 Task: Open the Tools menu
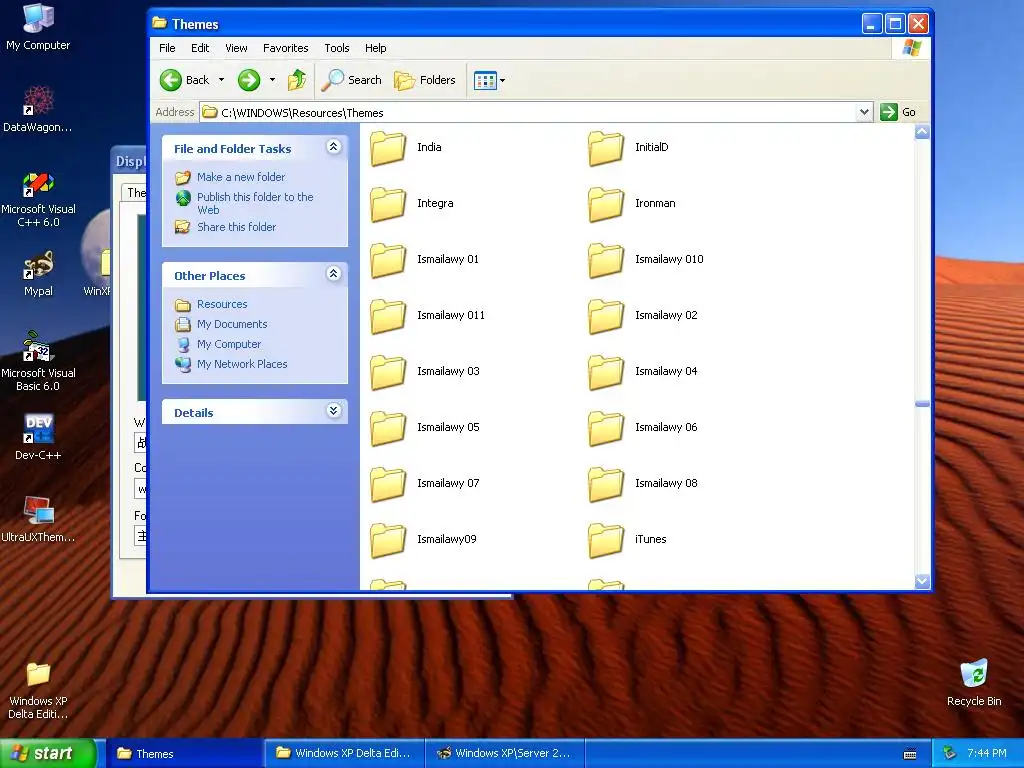click(337, 48)
